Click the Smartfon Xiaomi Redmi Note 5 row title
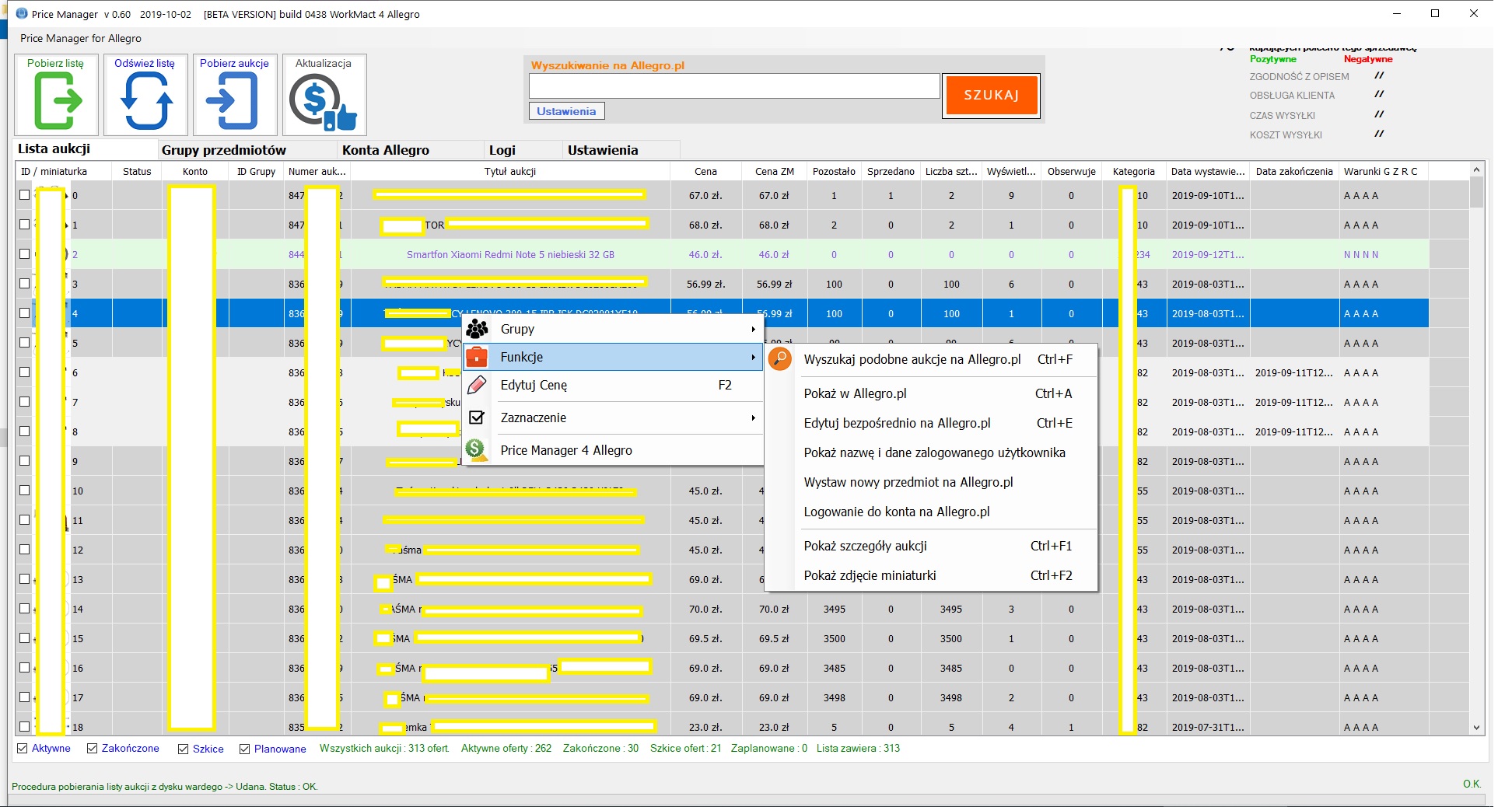Image resolution: width=1512 pixels, height=807 pixels. [x=510, y=254]
